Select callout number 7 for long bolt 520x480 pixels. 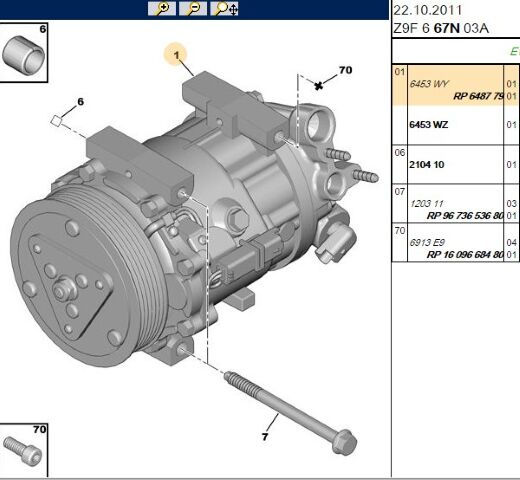[265, 437]
